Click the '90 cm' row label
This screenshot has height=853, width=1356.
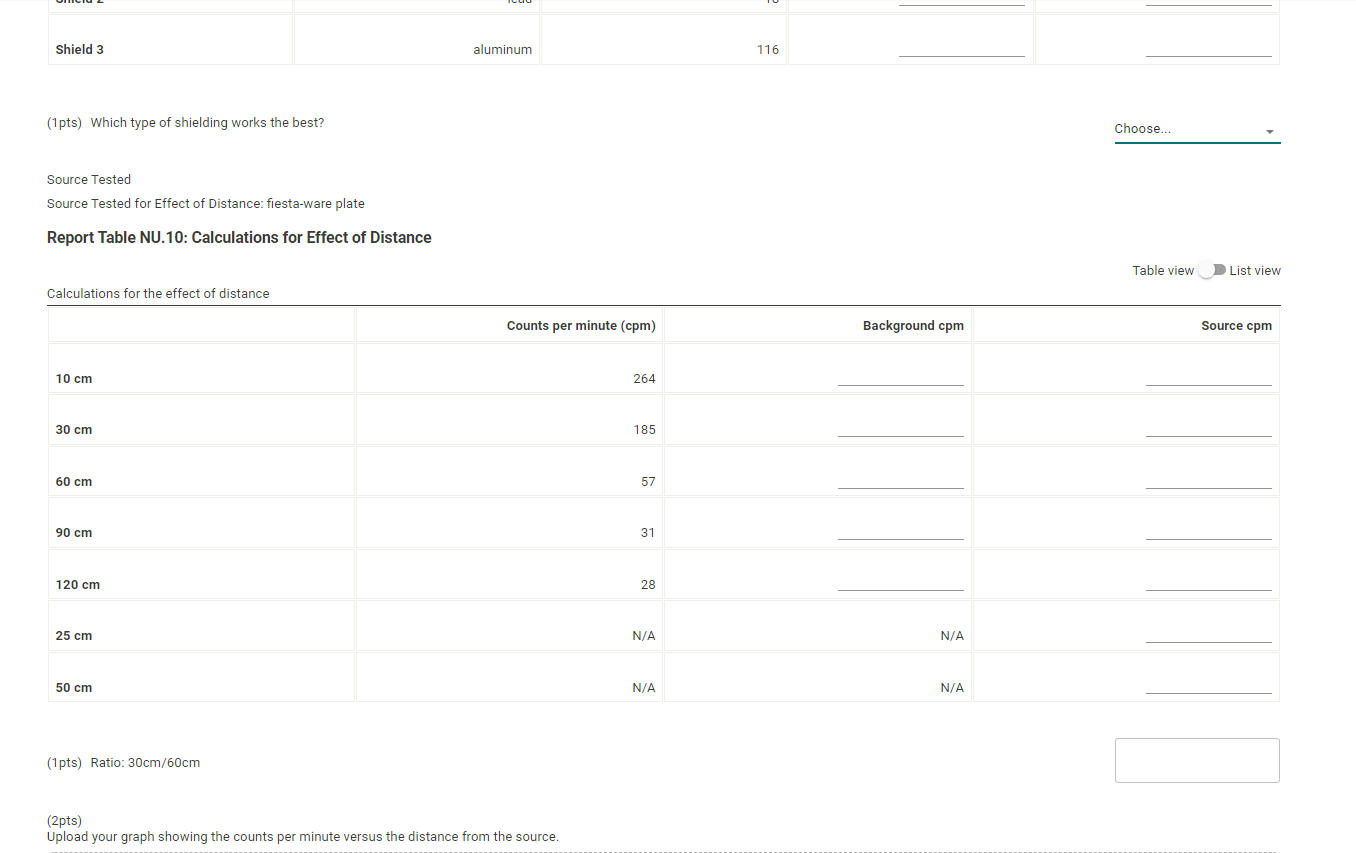(x=74, y=533)
